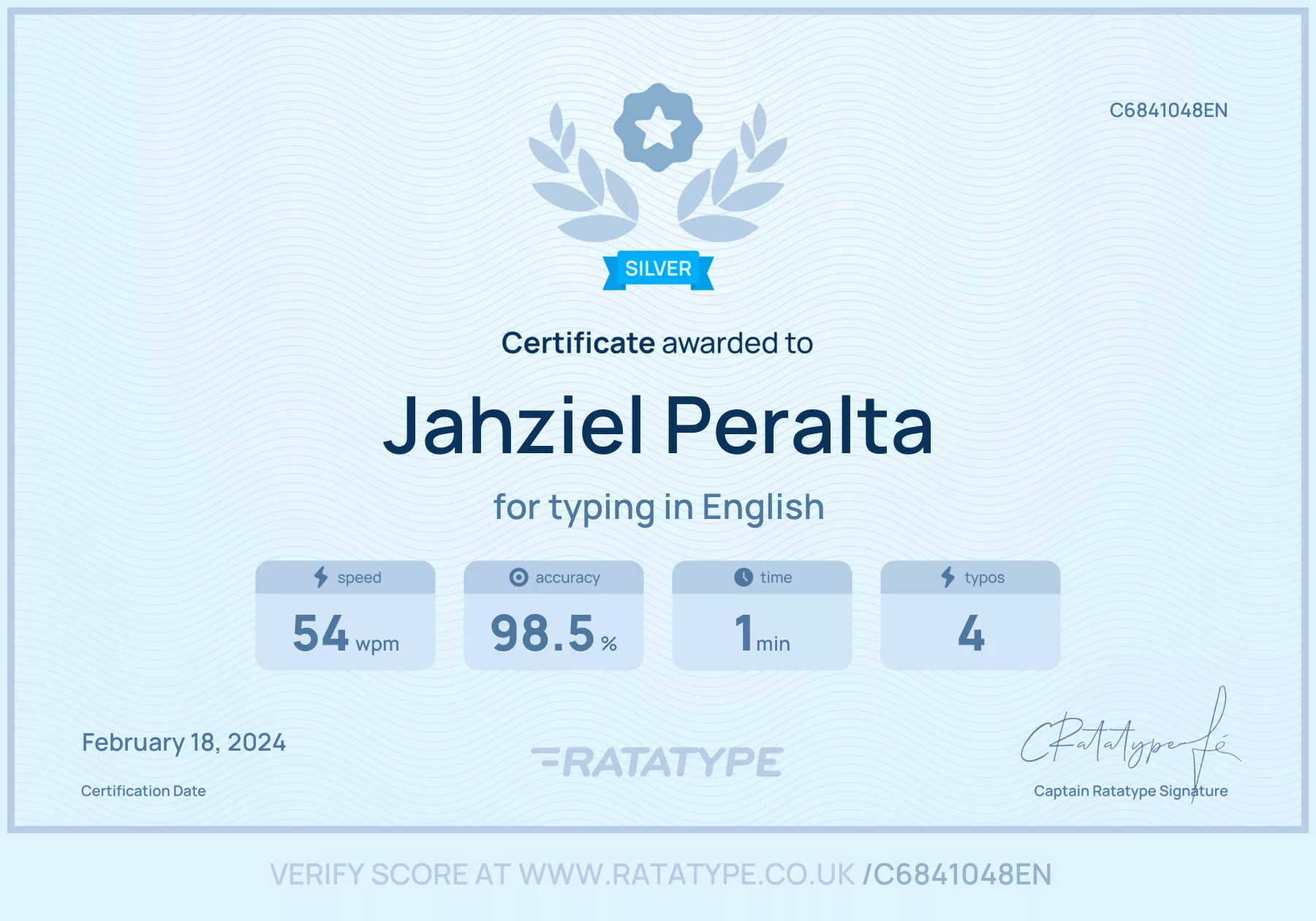Viewport: 1316px width, 921px height.
Task: Click the 'speed' label
Action: pos(359,577)
